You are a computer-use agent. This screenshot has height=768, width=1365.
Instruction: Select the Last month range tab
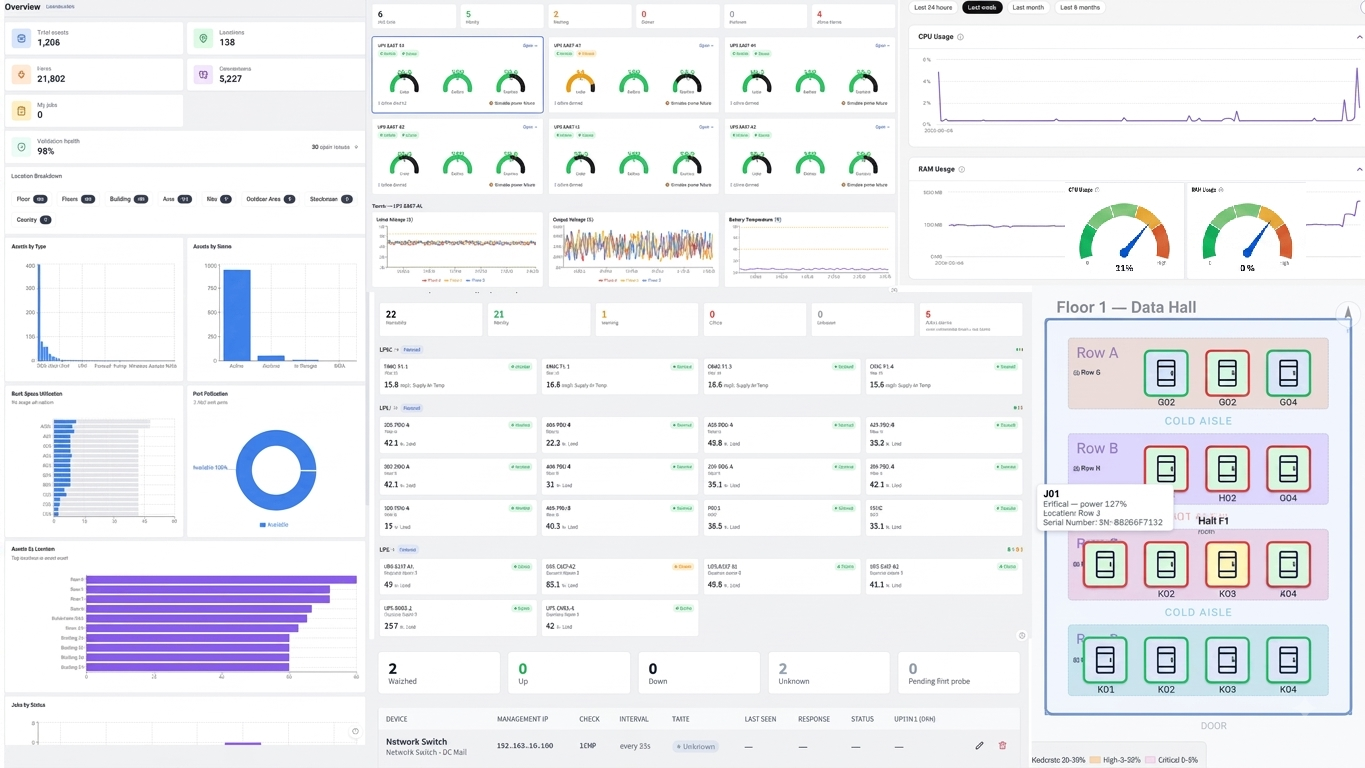[1028, 7]
